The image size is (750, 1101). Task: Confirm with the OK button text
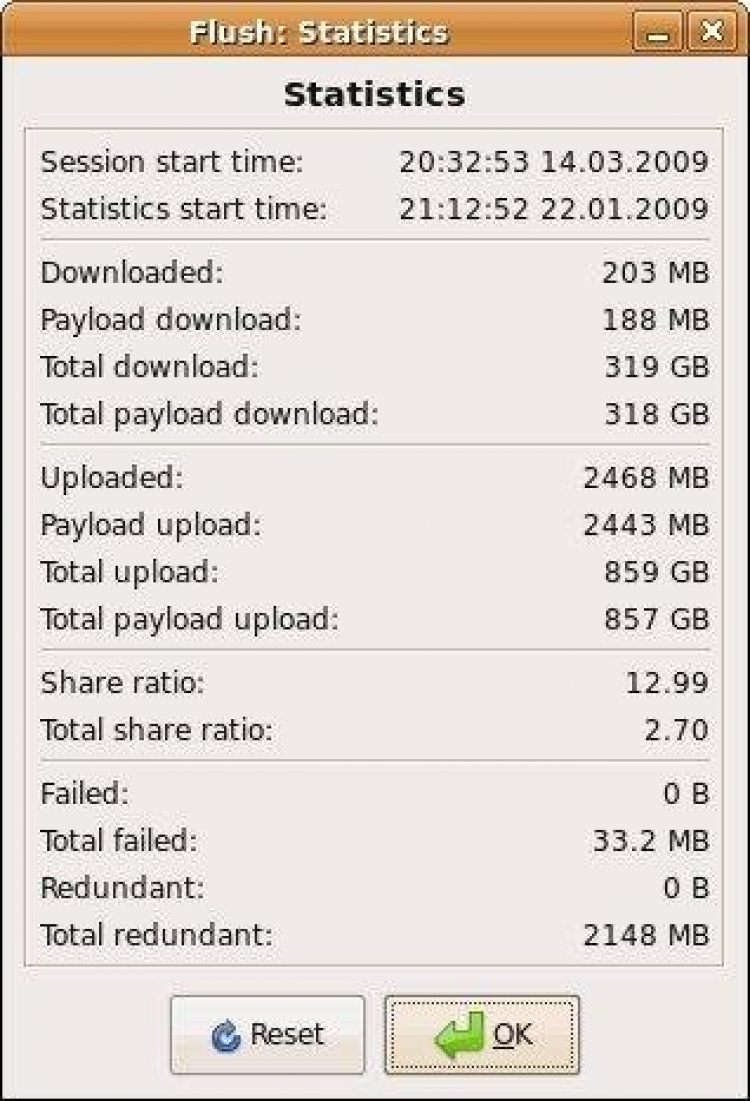[513, 1034]
